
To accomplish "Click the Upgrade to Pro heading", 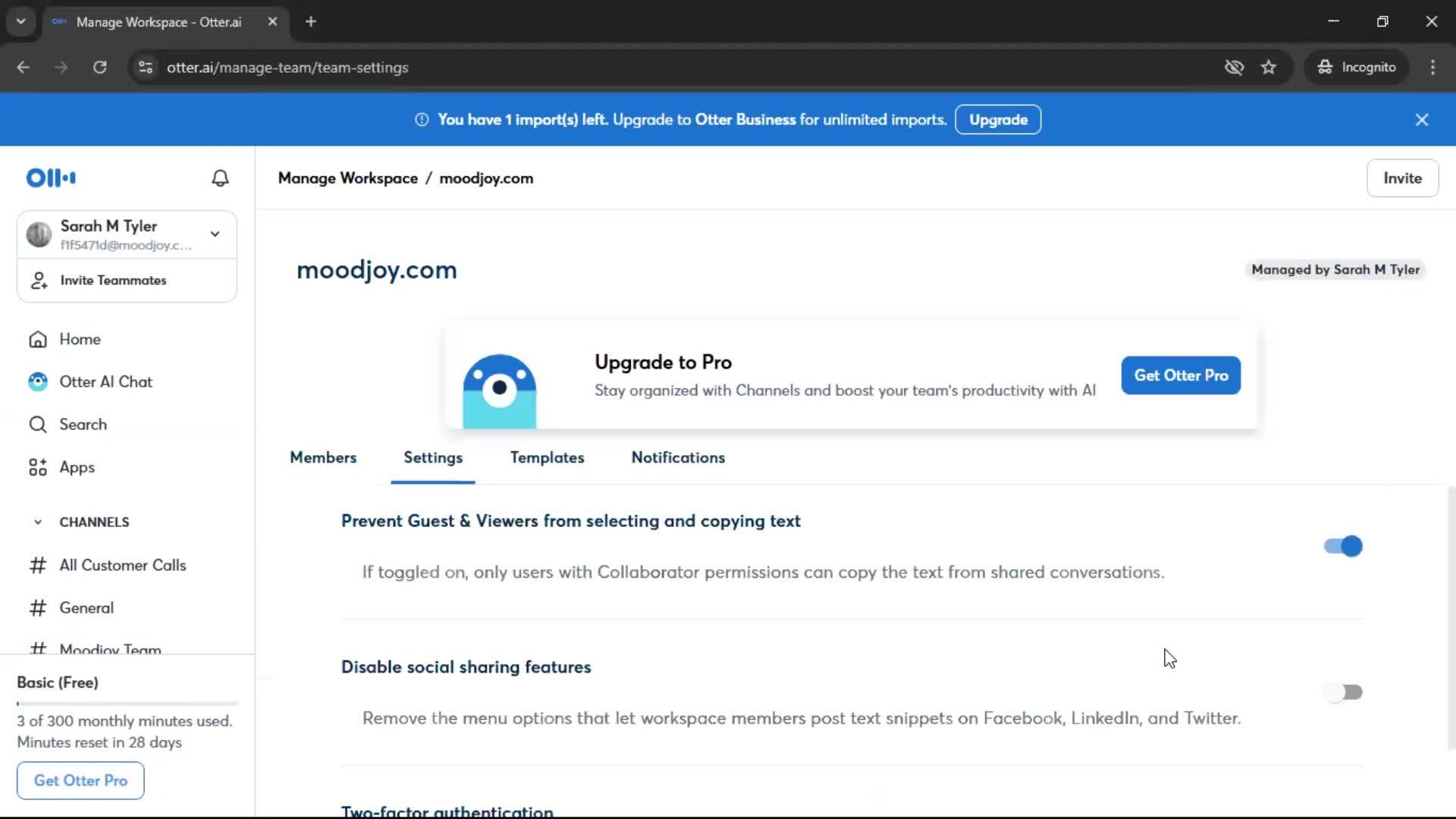I will click(x=663, y=362).
